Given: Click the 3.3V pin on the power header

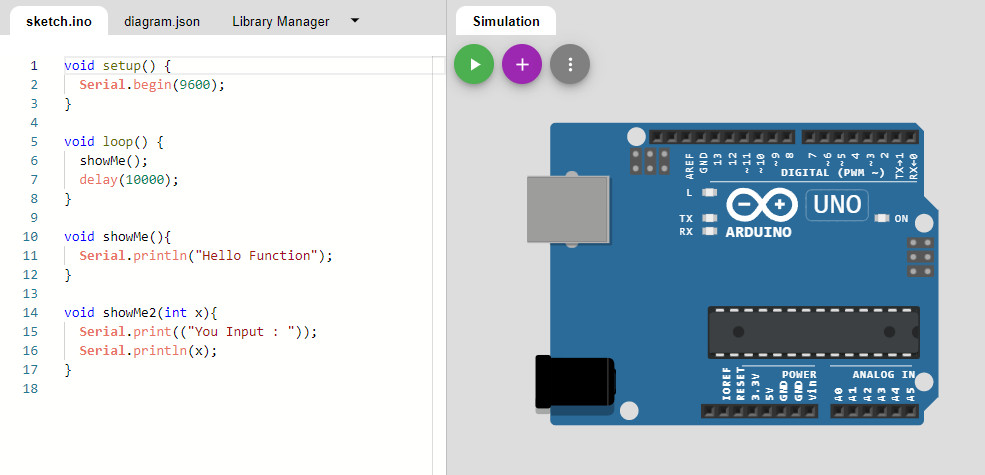Looking at the screenshot, I should pyautogui.click(x=752, y=412).
